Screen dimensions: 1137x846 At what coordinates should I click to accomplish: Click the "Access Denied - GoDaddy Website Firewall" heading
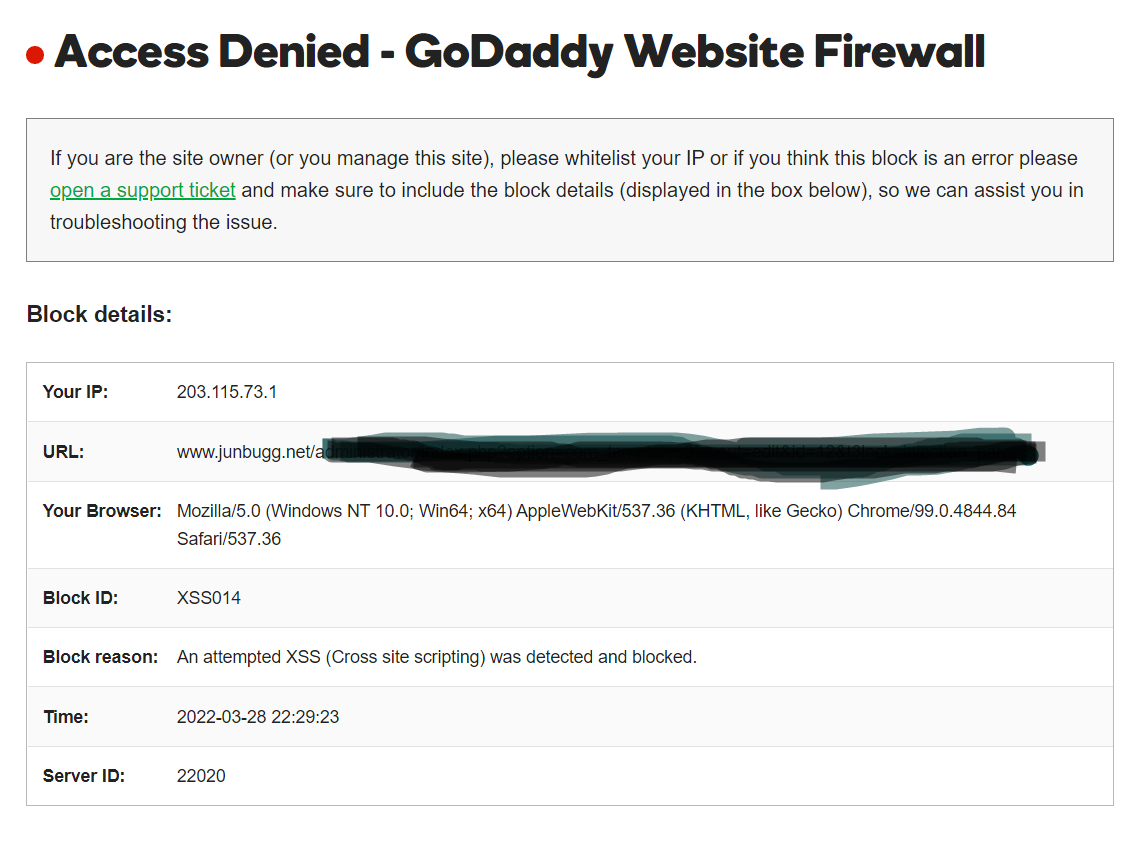click(x=519, y=52)
